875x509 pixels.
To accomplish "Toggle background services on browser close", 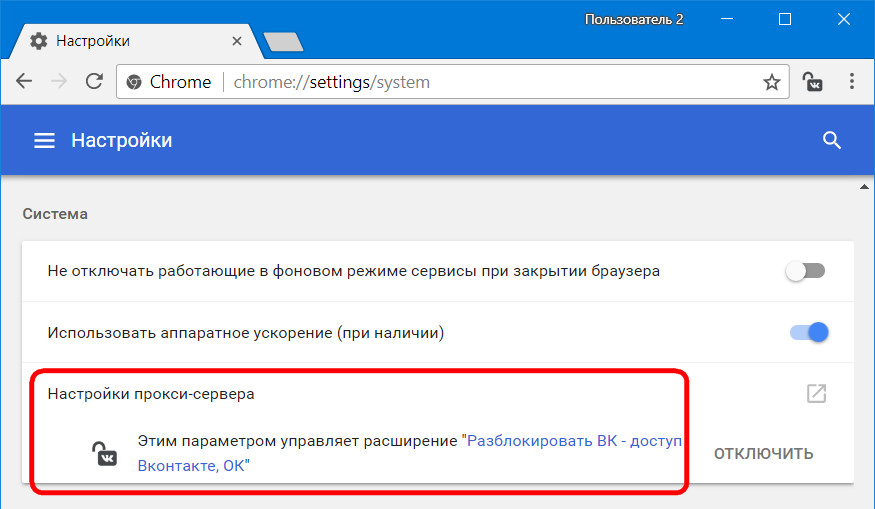I will pos(805,271).
